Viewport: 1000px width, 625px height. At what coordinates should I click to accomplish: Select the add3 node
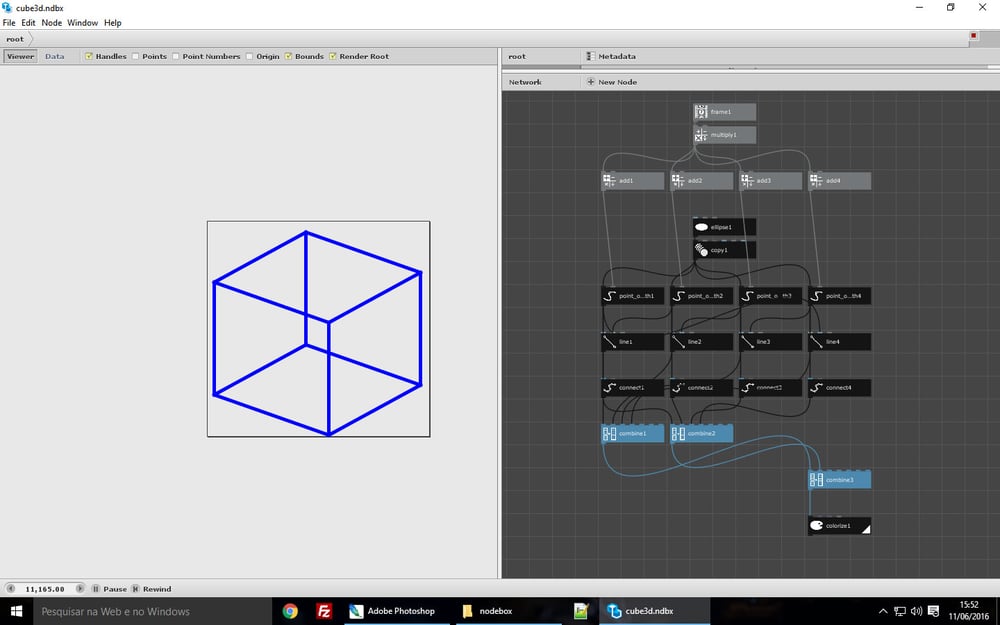(x=770, y=181)
